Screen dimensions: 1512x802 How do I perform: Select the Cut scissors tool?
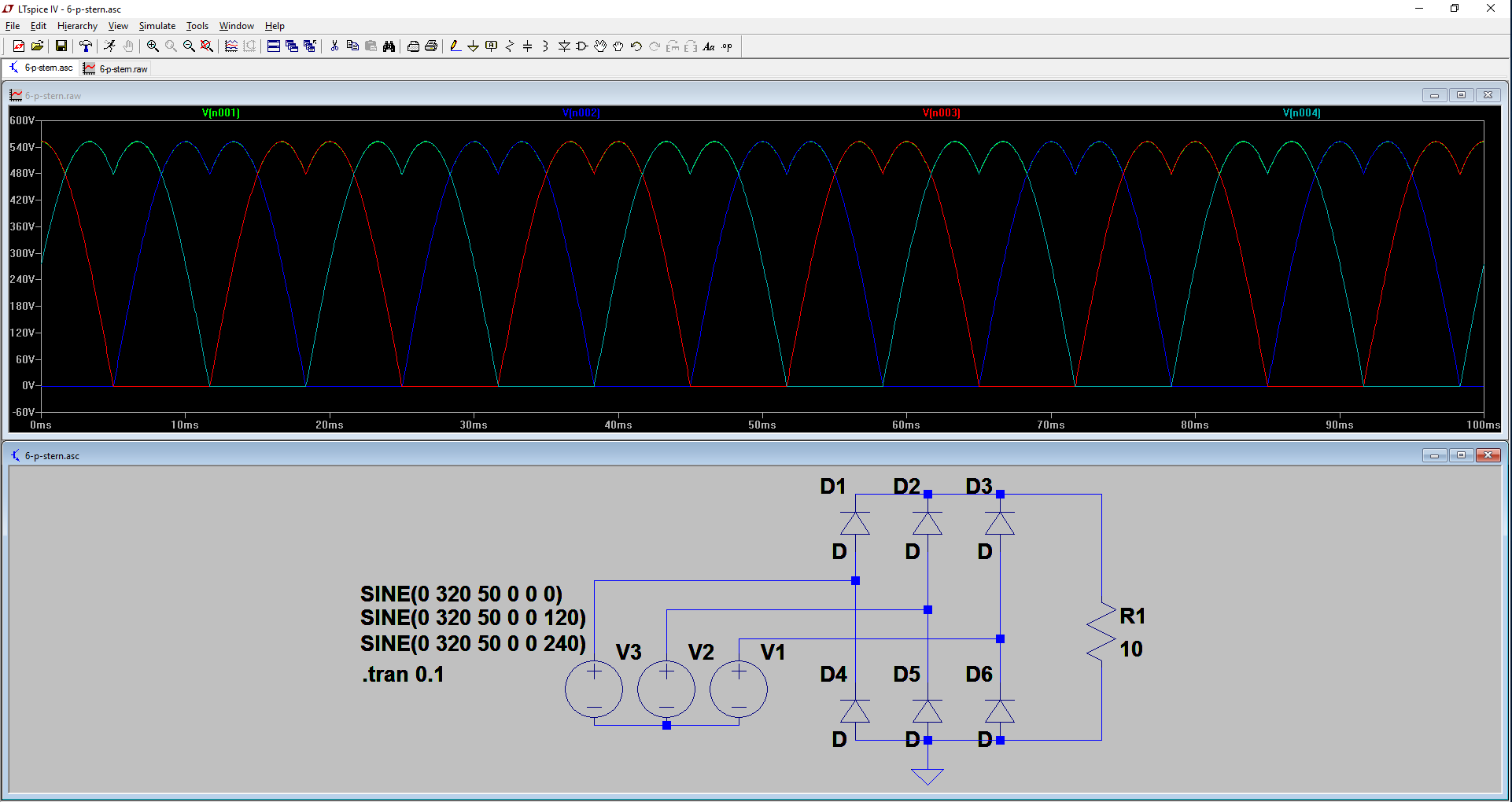[x=334, y=46]
